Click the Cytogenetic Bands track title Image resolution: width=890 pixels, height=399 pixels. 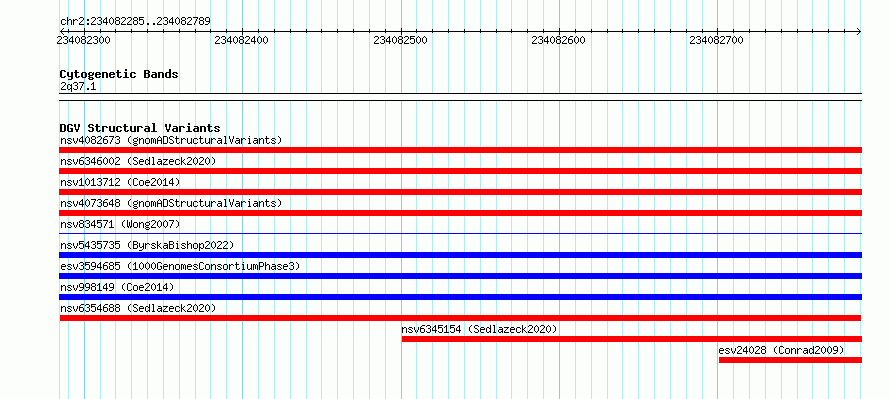pos(119,74)
